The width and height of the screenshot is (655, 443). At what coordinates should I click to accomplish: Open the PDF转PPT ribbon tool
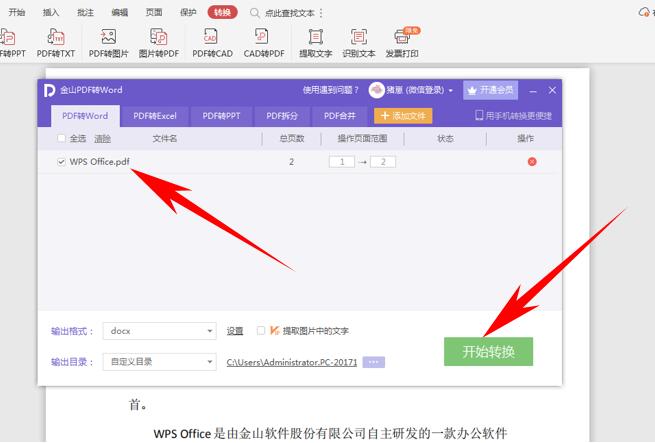coord(12,43)
